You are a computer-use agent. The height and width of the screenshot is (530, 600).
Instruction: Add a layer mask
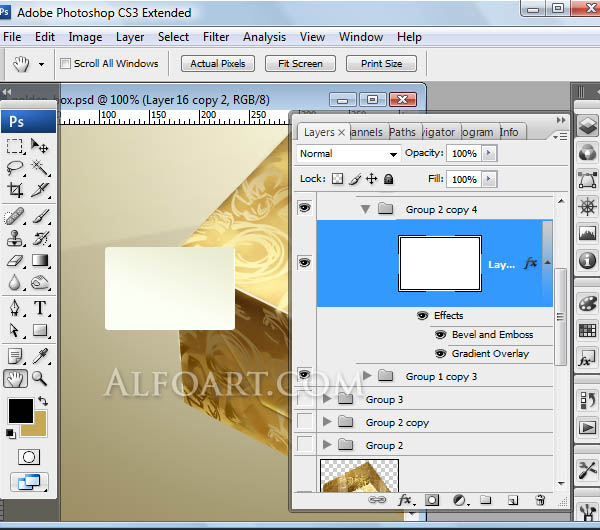432,500
